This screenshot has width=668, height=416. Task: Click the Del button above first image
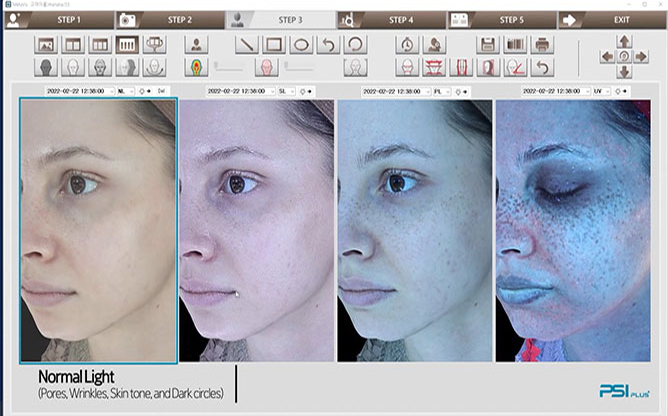point(161,91)
